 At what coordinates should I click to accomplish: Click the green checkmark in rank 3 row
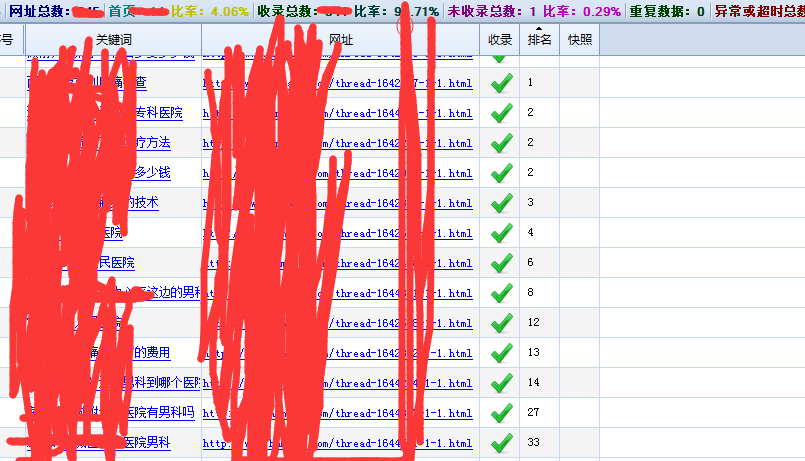[x=501, y=203]
